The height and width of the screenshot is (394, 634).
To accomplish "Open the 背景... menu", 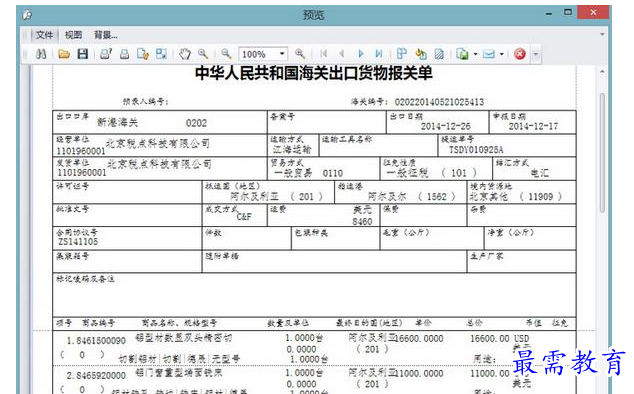I will pyautogui.click(x=106, y=35).
